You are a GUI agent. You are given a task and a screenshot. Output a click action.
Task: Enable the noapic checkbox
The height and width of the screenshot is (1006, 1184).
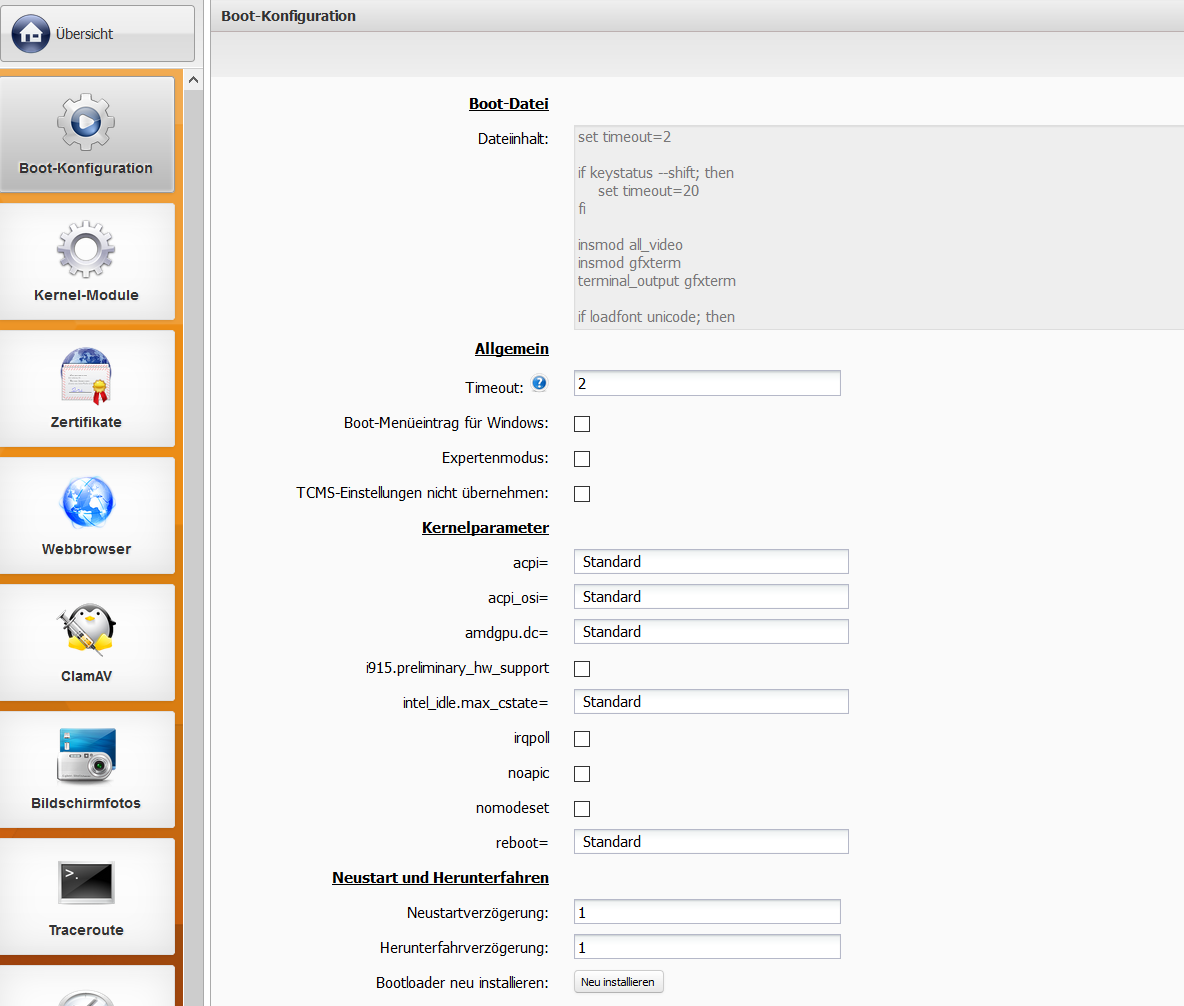click(582, 773)
